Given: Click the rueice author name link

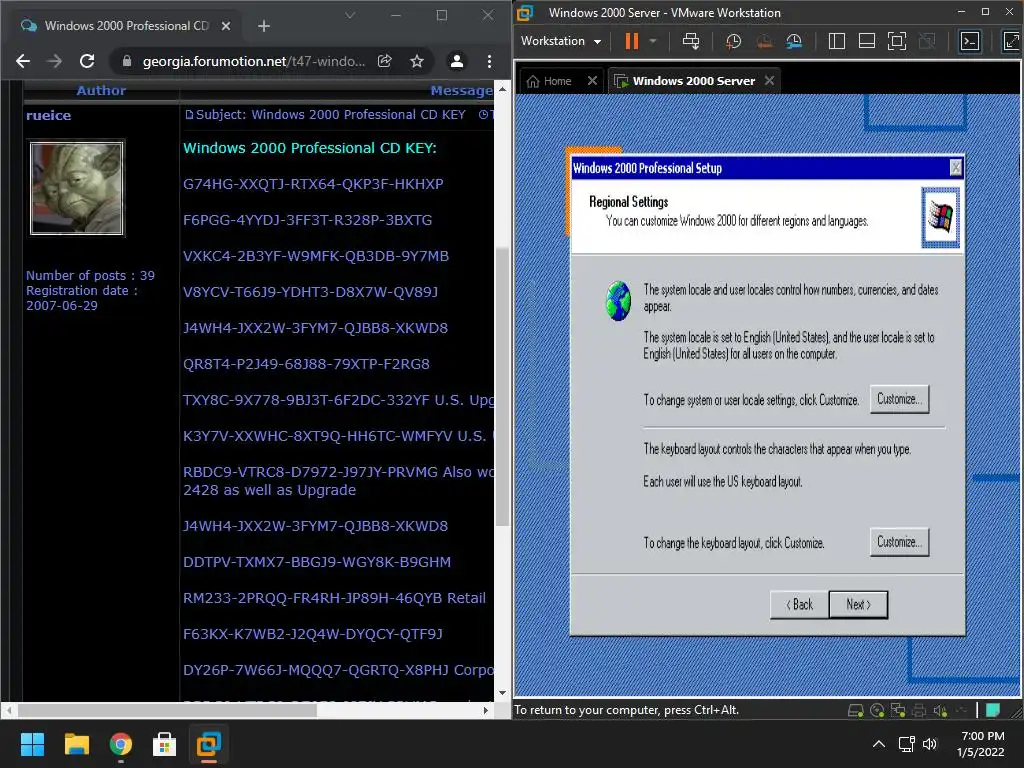Looking at the screenshot, I should click(48, 115).
